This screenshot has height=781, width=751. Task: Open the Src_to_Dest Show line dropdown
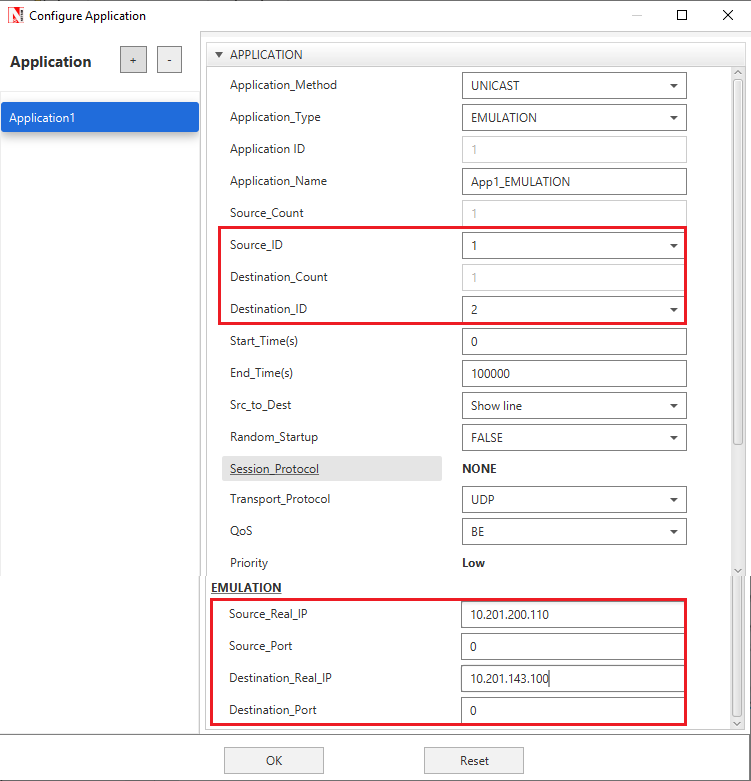pyautogui.click(x=573, y=406)
